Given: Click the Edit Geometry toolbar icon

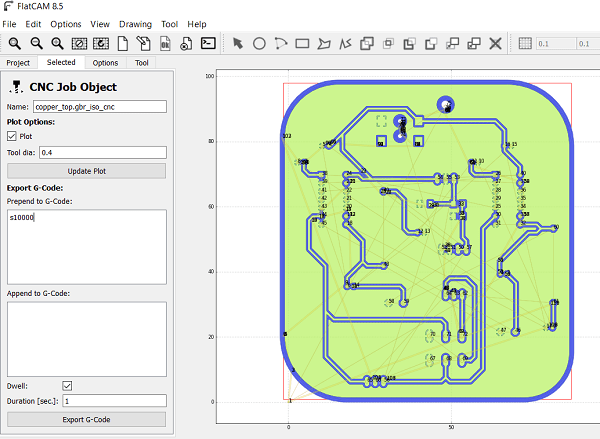Looking at the screenshot, I should [x=143, y=43].
